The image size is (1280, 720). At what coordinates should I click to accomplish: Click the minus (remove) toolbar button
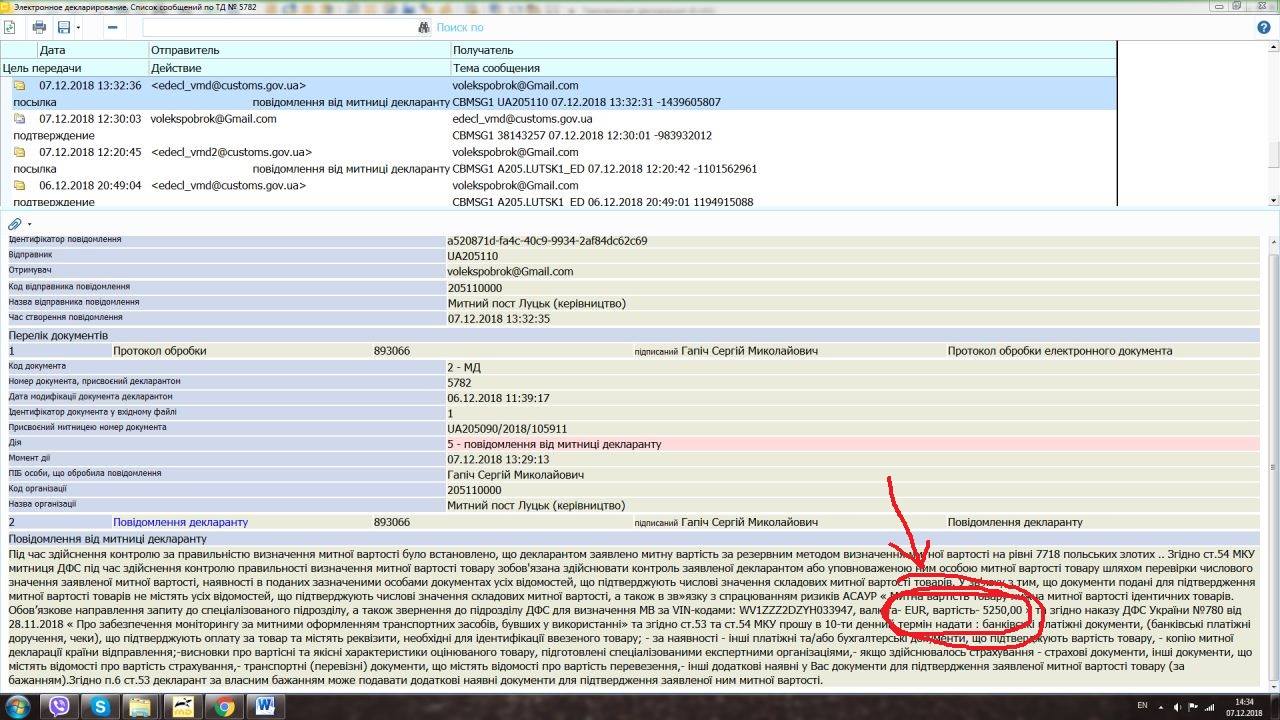[113, 27]
